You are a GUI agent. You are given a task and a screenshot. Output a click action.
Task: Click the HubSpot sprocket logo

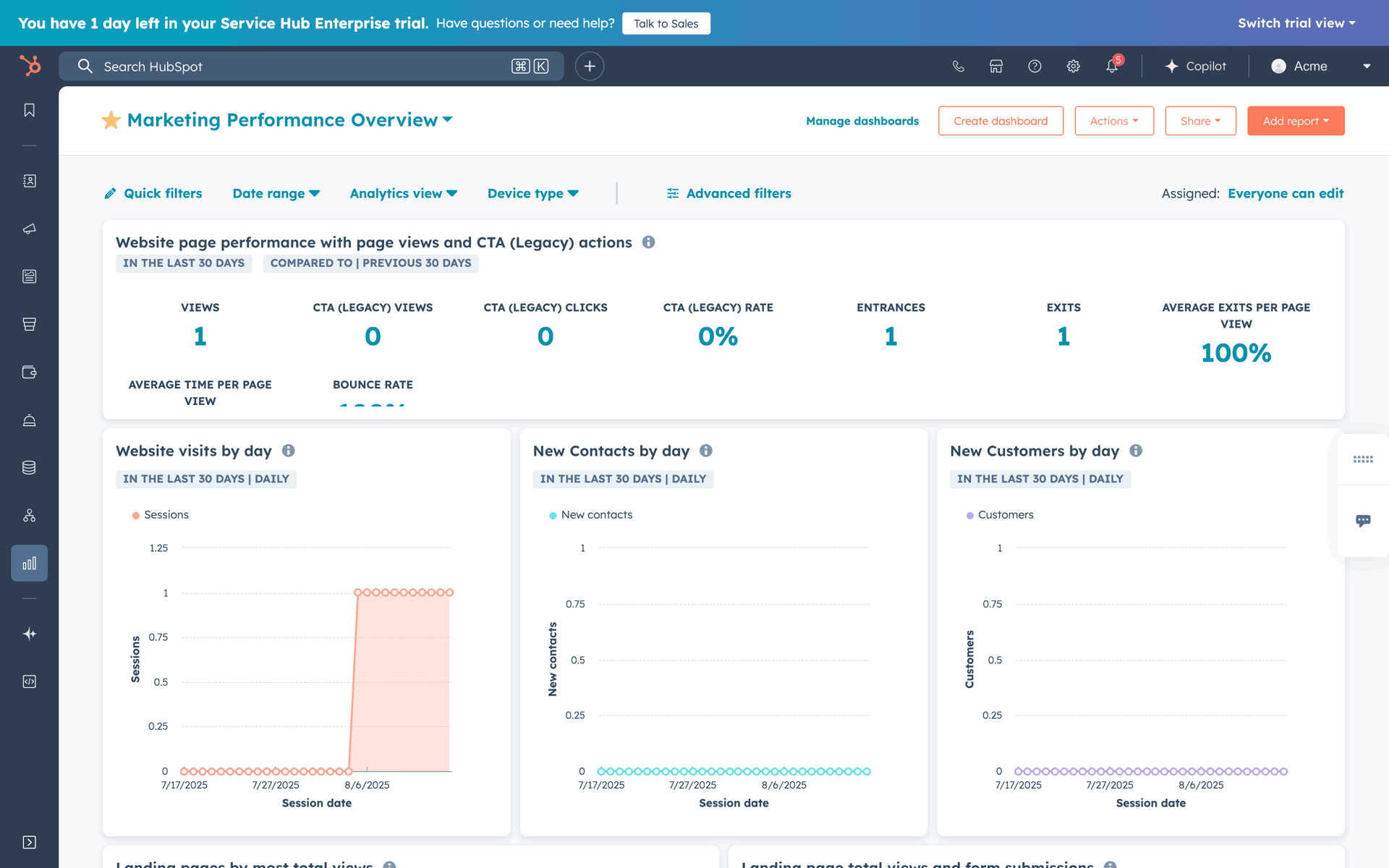(30, 66)
